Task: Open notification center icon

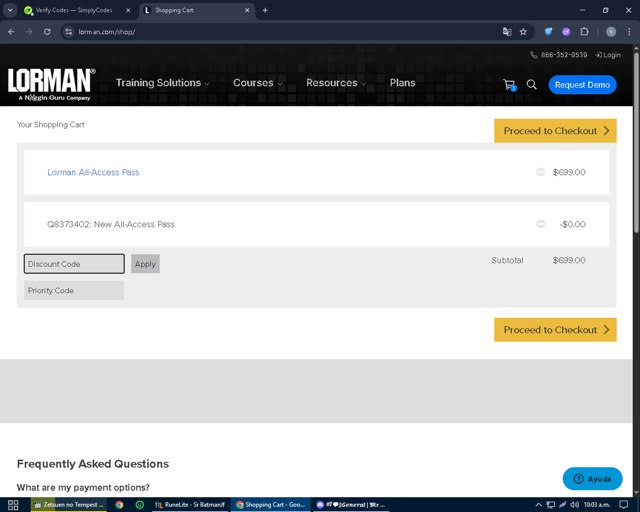Action: [x=624, y=505]
